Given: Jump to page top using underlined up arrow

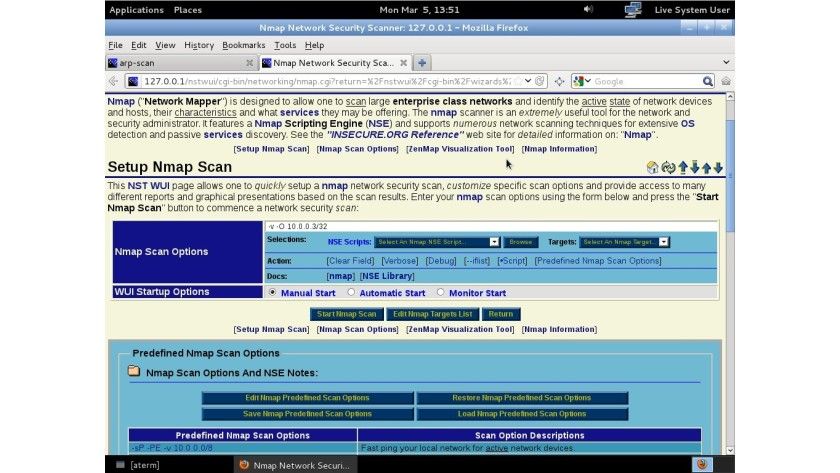Looking at the screenshot, I should (683, 168).
